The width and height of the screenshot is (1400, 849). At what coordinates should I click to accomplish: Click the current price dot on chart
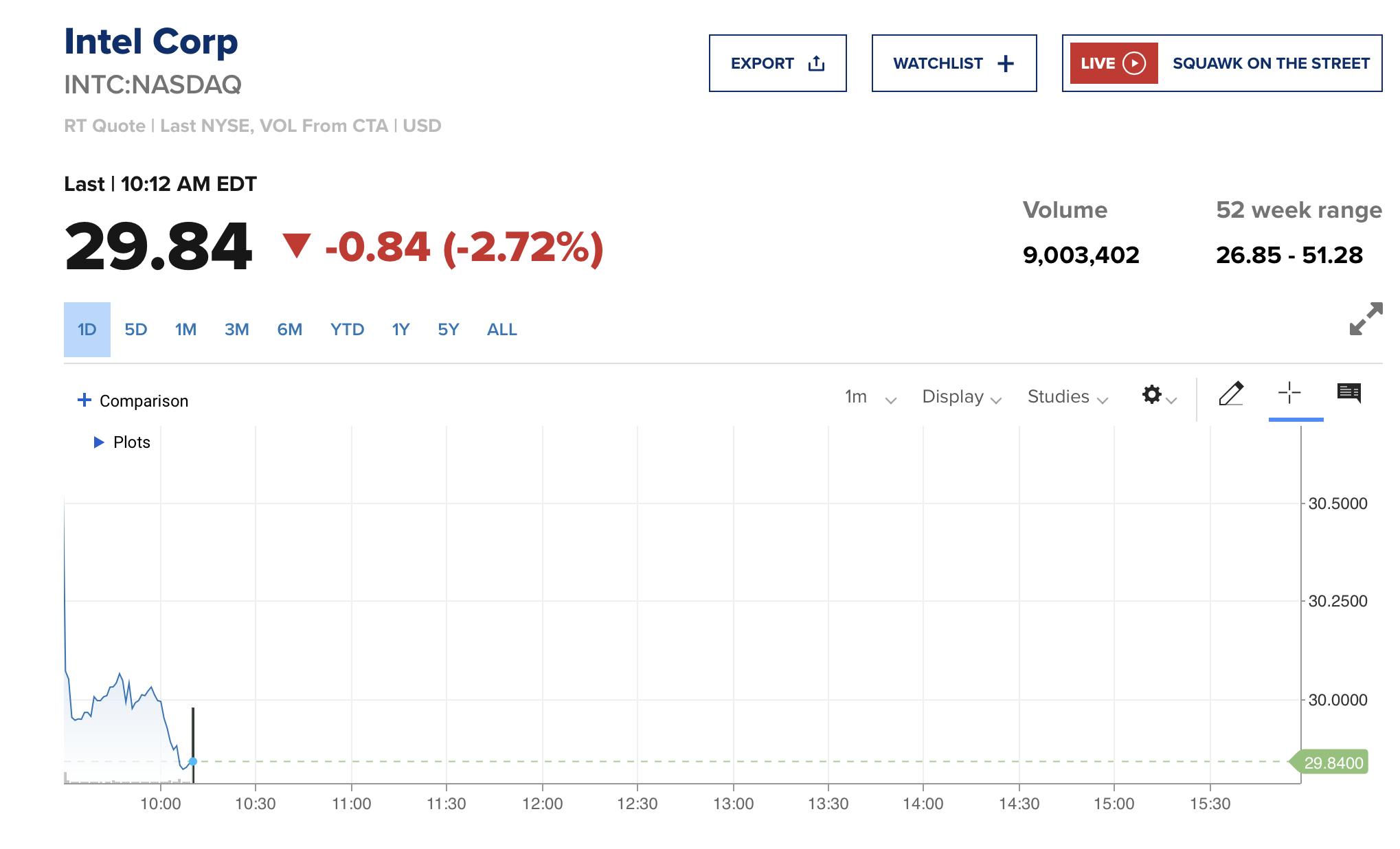(x=193, y=761)
